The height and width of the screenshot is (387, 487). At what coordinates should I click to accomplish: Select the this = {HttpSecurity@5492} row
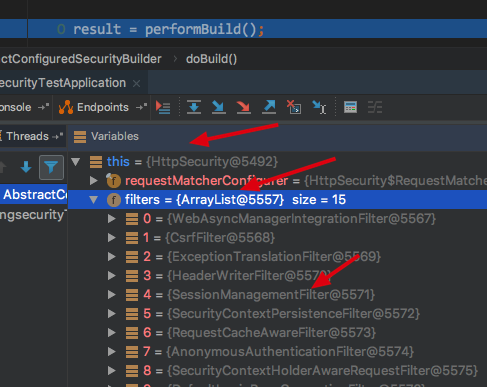tap(277, 162)
